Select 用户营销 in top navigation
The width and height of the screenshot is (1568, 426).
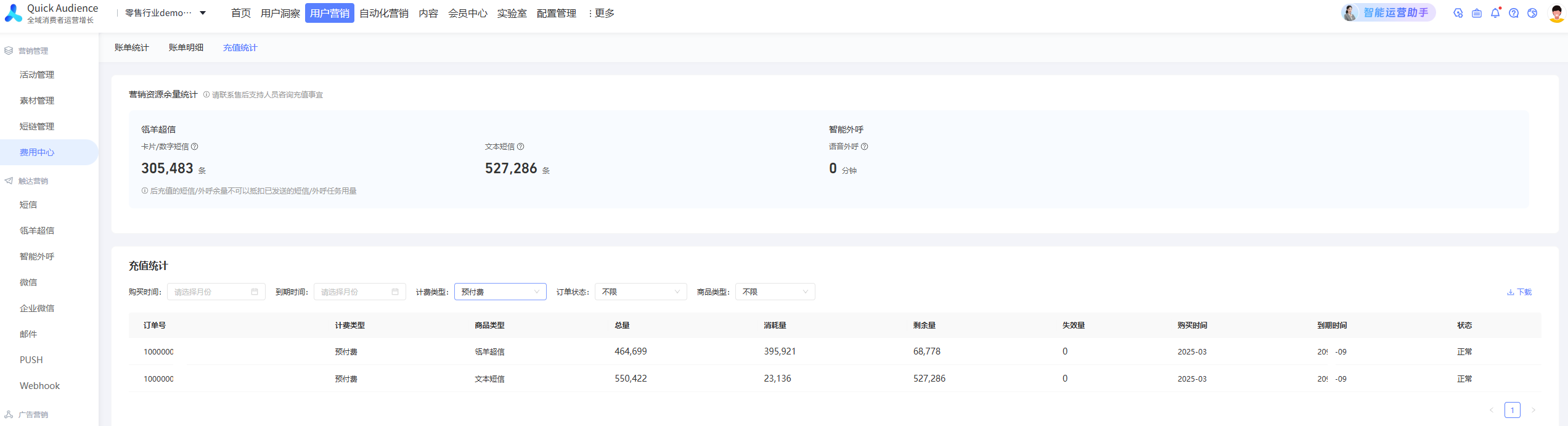(x=330, y=13)
